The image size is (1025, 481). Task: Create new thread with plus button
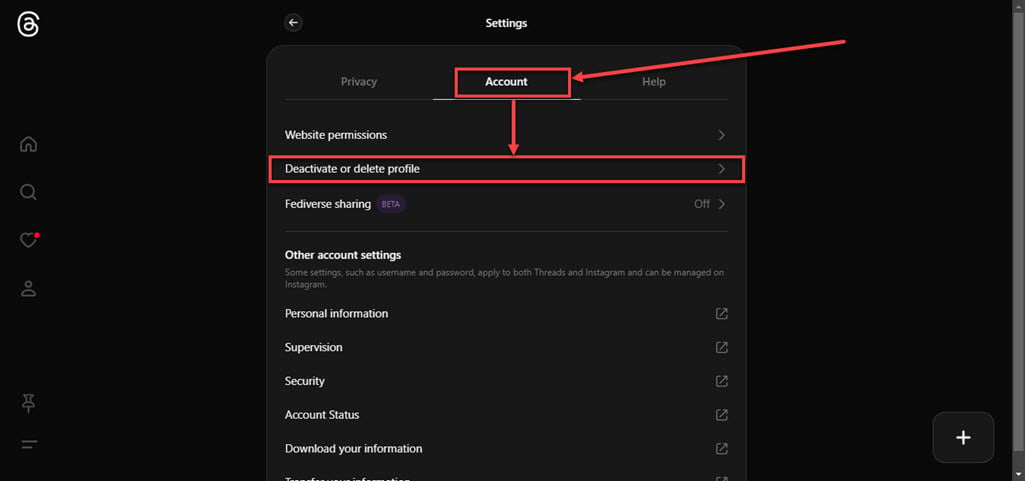pyautogui.click(x=963, y=437)
